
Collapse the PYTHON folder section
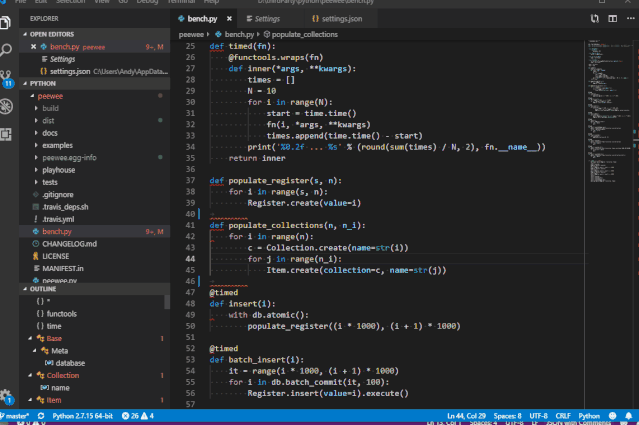click(x=95, y=83)
